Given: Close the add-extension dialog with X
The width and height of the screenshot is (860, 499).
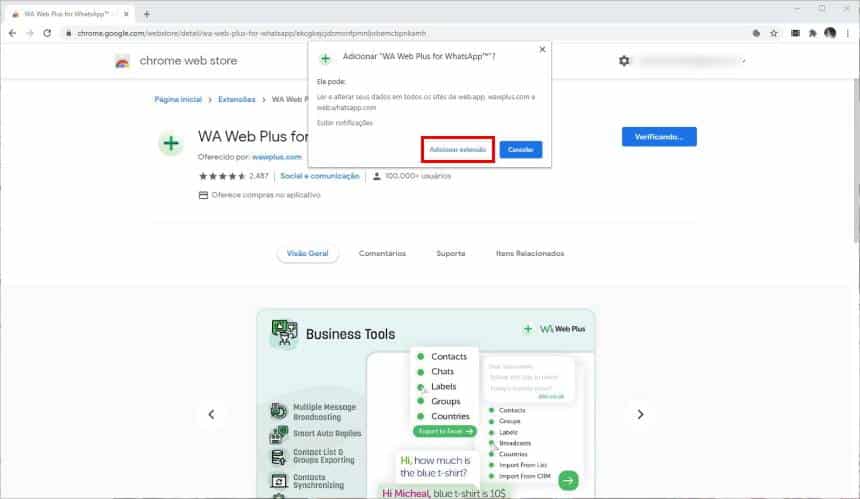Looking at the screenshot, I should pyautogui.click(x=542, y=49).
